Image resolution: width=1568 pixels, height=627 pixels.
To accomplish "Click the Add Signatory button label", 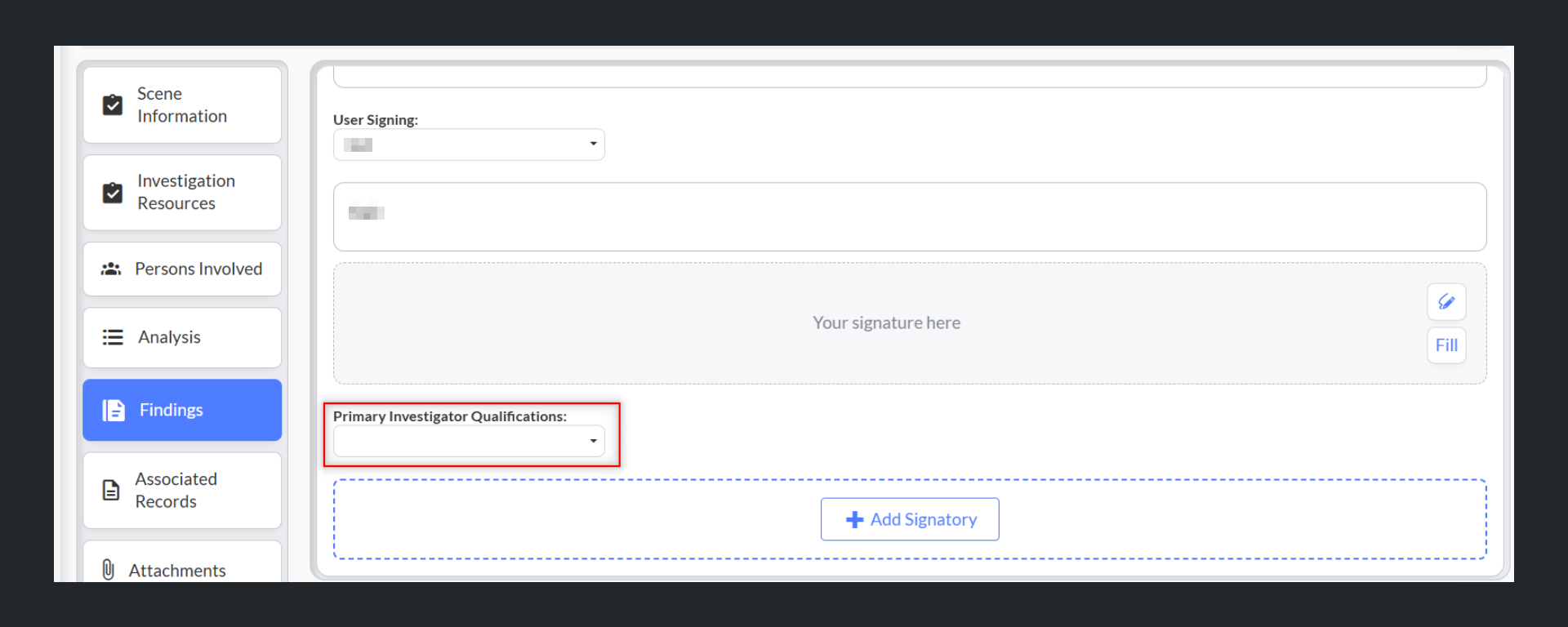I will pos(923,520).
